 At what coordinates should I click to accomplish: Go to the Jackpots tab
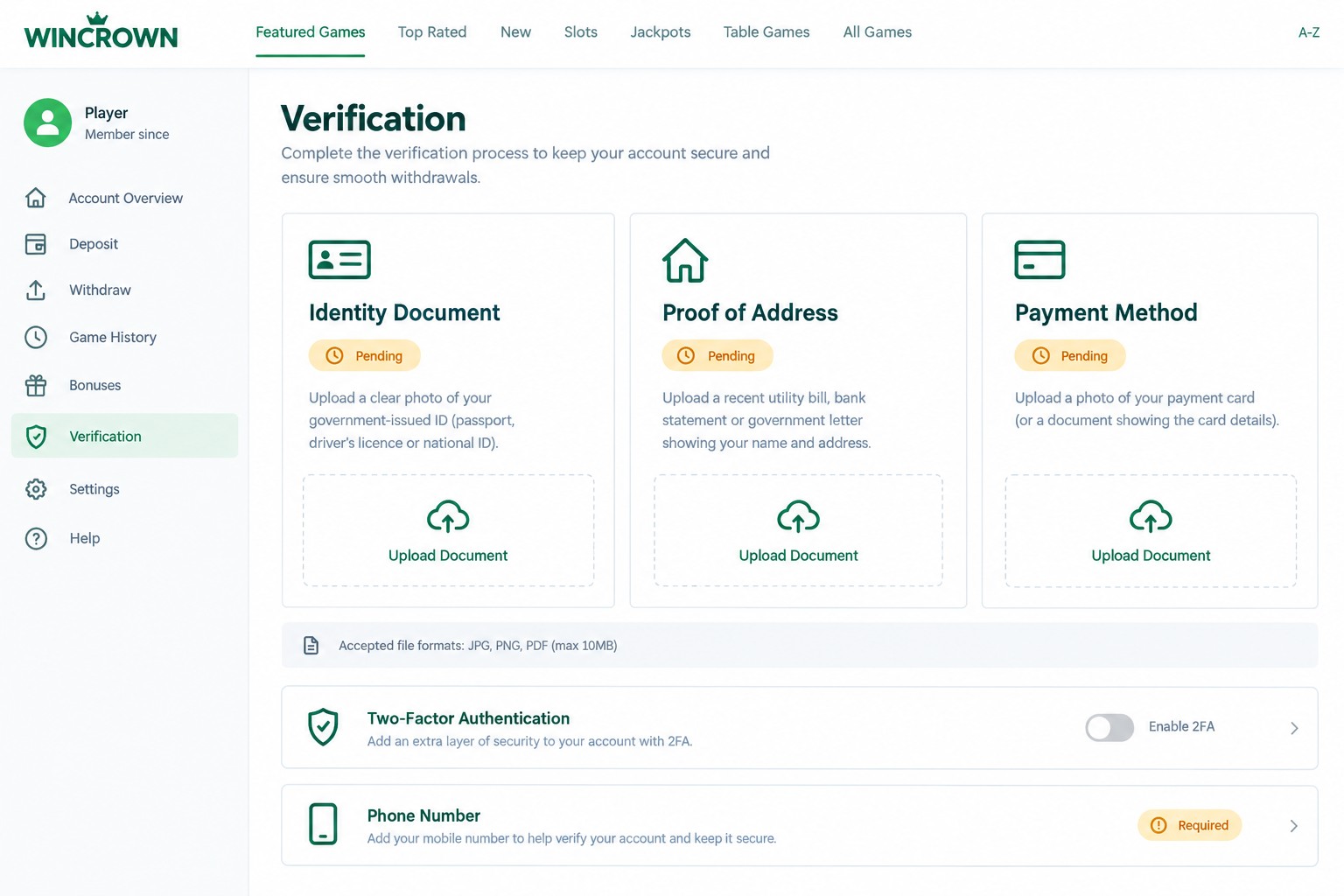click(661, 32)
